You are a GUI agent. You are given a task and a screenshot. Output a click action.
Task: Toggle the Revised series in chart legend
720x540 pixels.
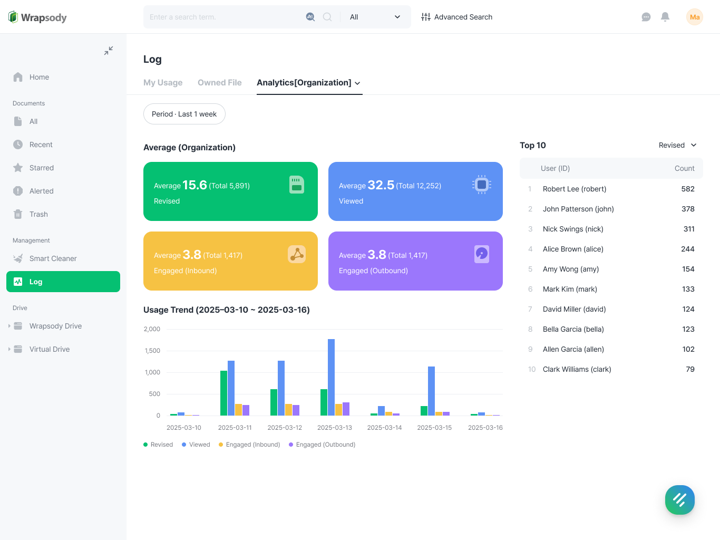159,444
